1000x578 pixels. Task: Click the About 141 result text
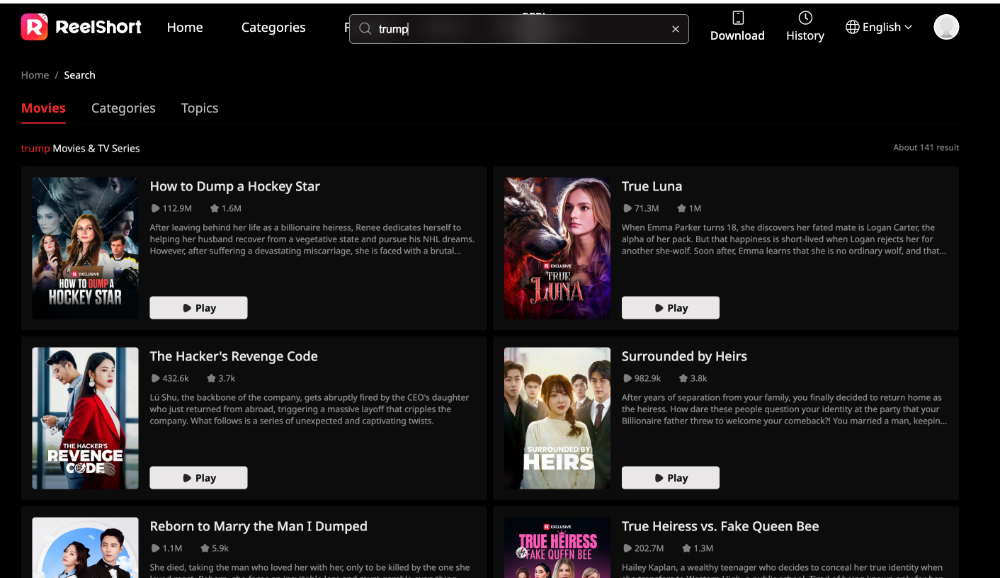tap(926, 147)
